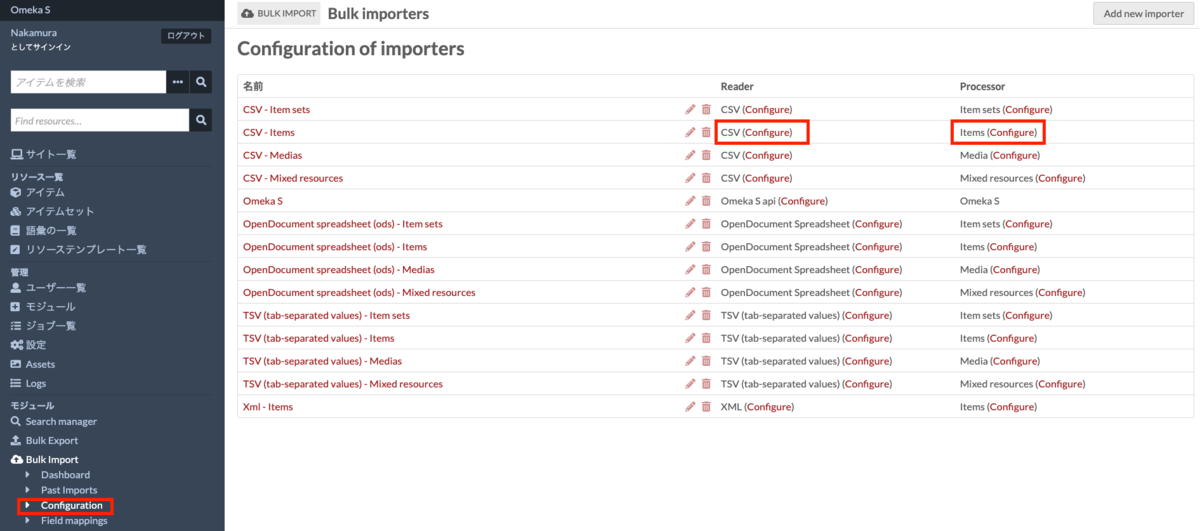
Task: Open Configure link for CSV - Items Reader
Action: [x=767, y=132]
